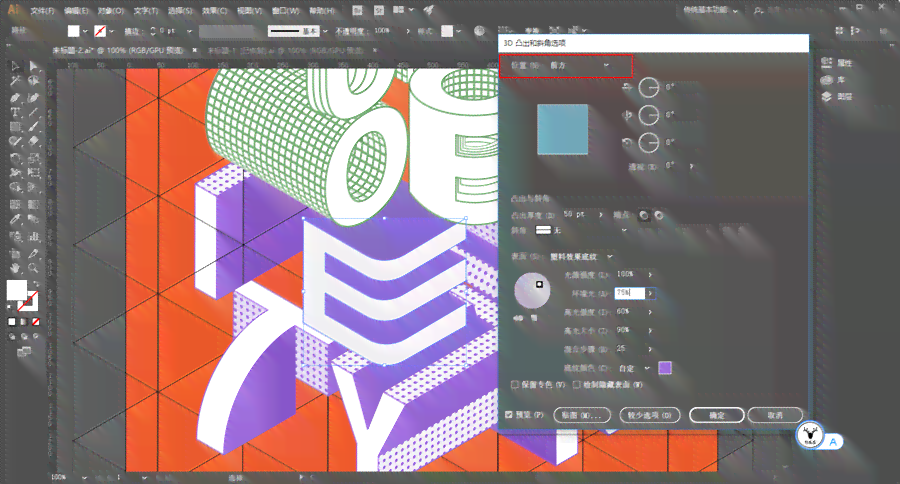Open the fill color dropdown in control bar
The height and width of the screenshot is (484, 900).
(85, 32)
